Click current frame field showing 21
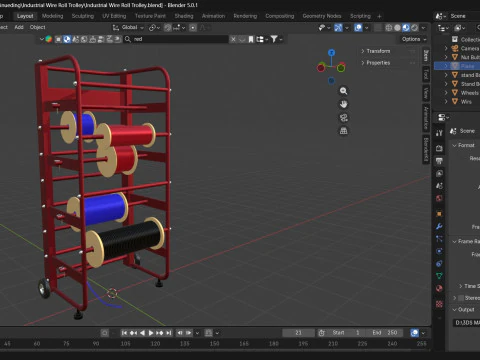Screen dimensions: 480x360 [x=298, y=333]
